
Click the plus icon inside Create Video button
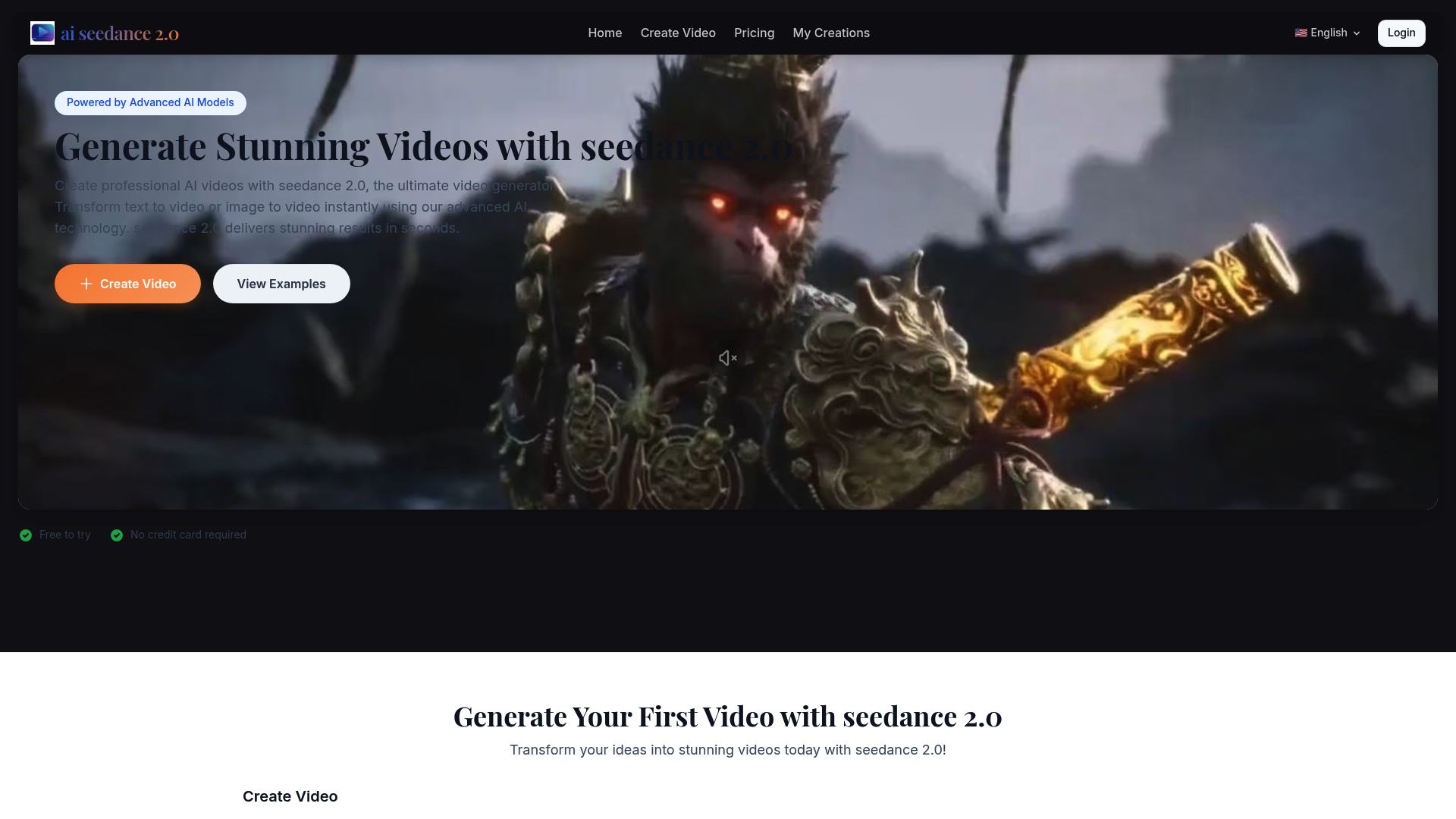86,283
